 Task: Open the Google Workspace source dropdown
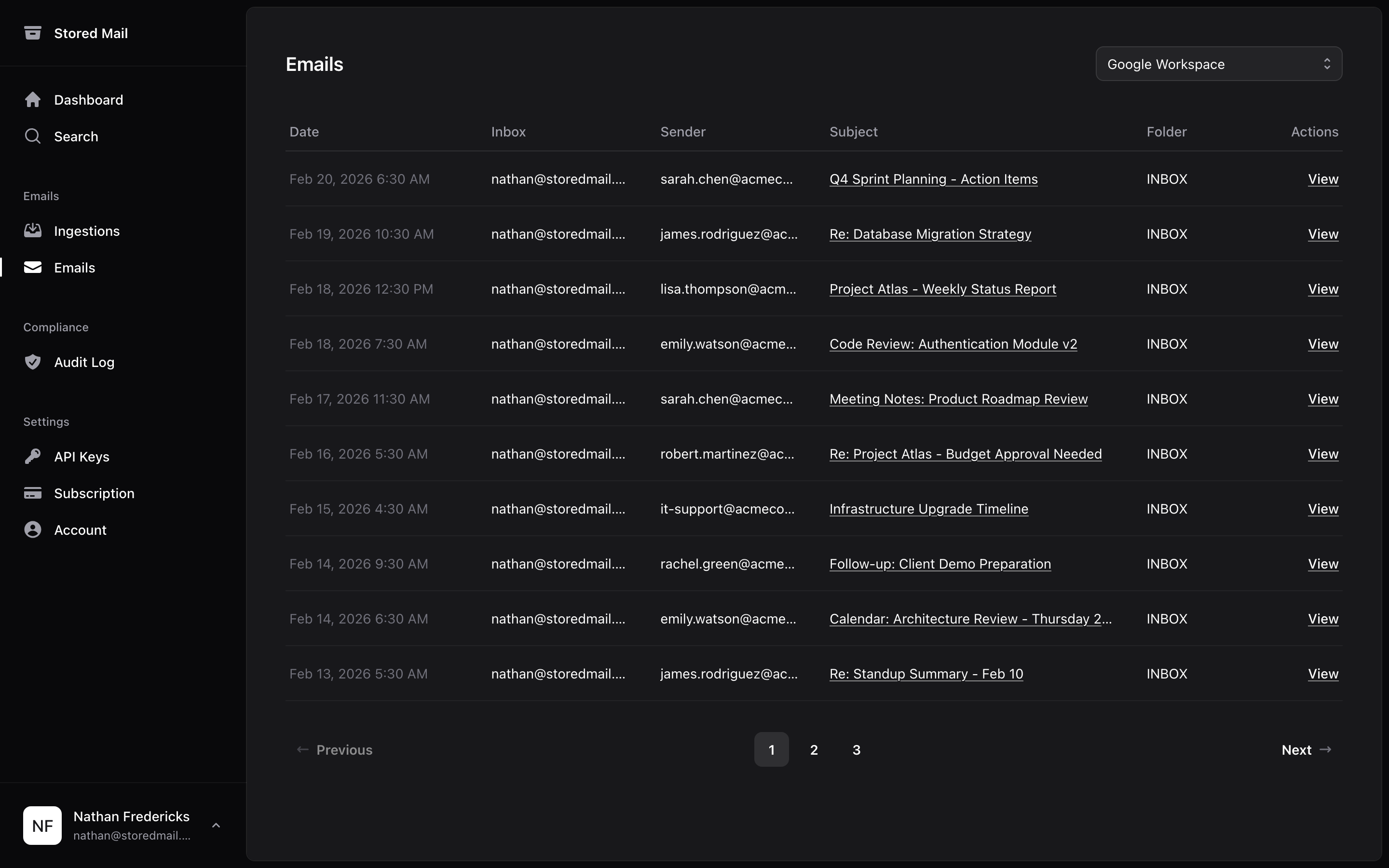(1219, 64)
